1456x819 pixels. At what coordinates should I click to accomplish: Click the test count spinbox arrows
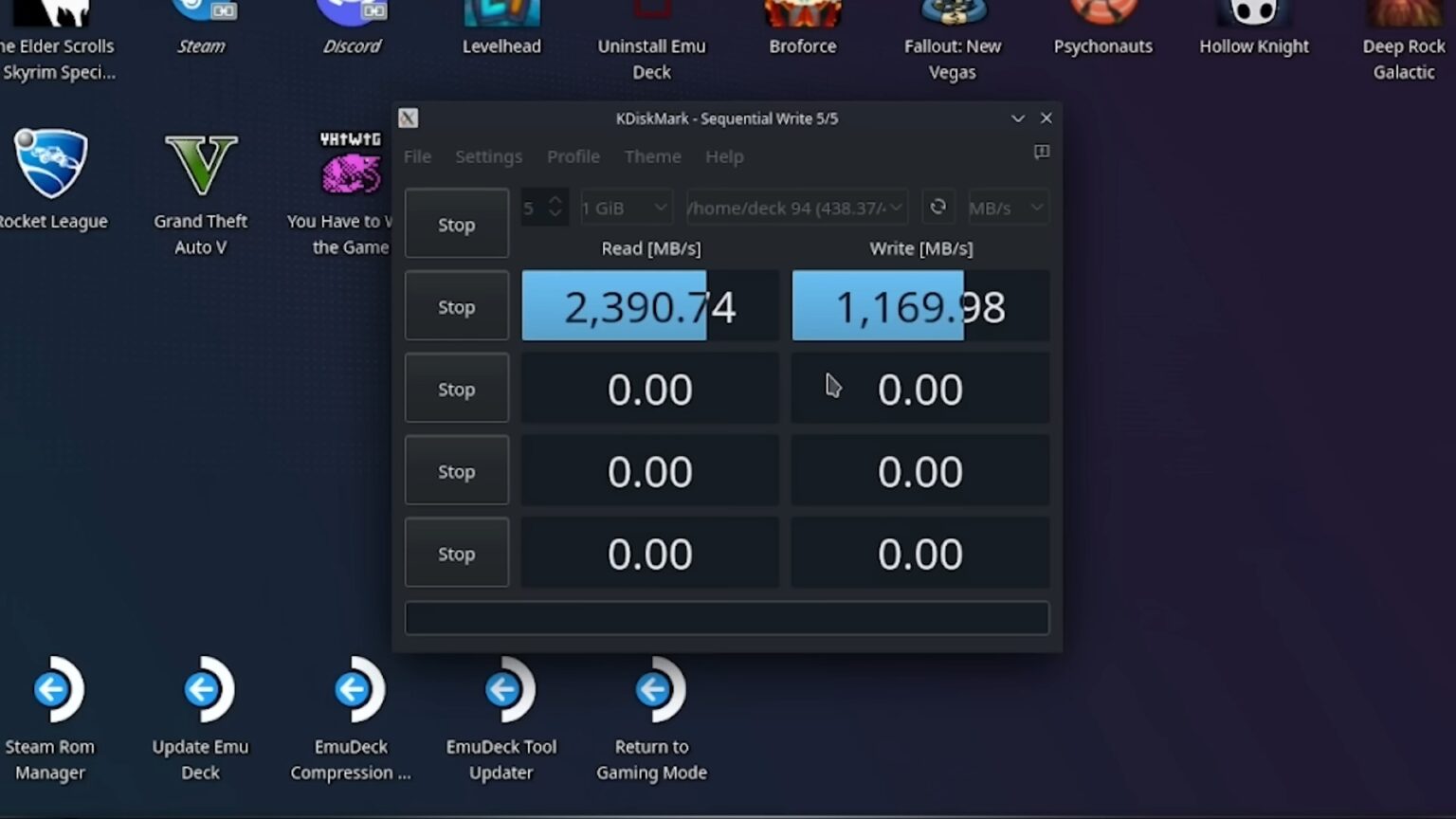pos(555,207)
